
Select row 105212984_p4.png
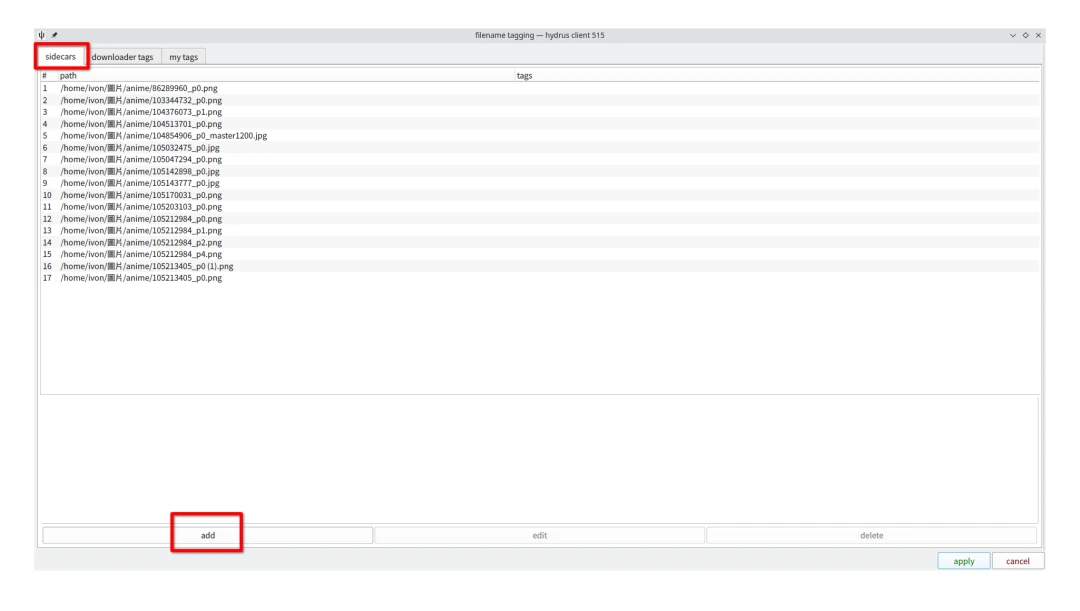[x=540, y=254]
